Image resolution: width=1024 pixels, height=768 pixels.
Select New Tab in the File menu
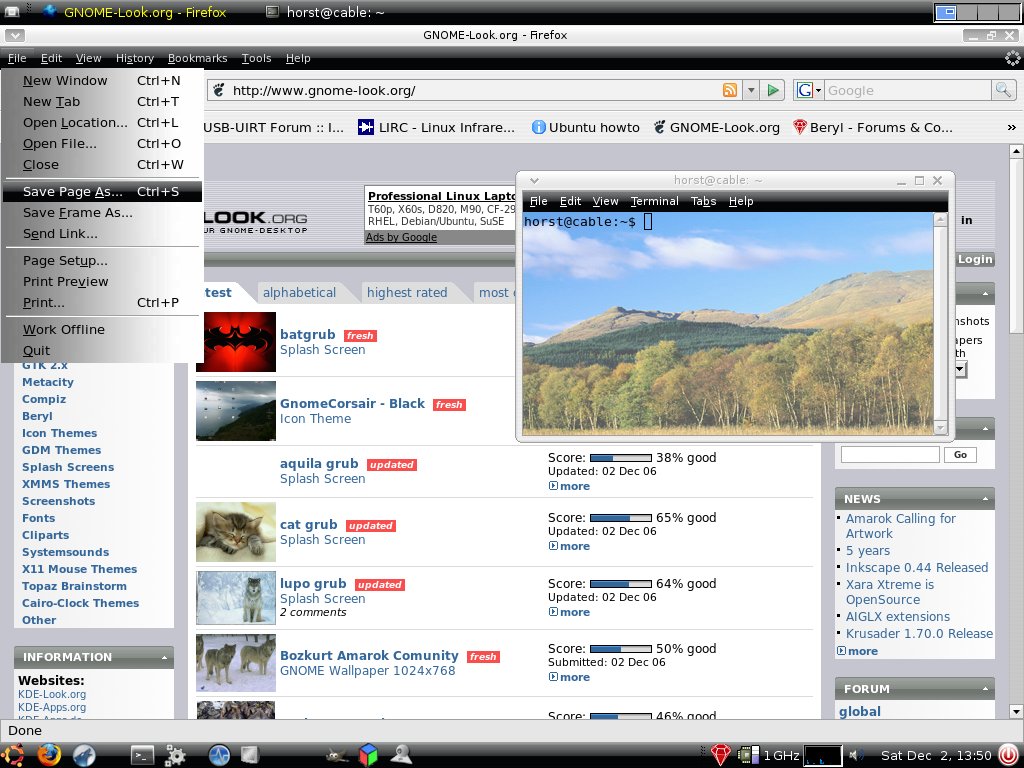(102, 101)
